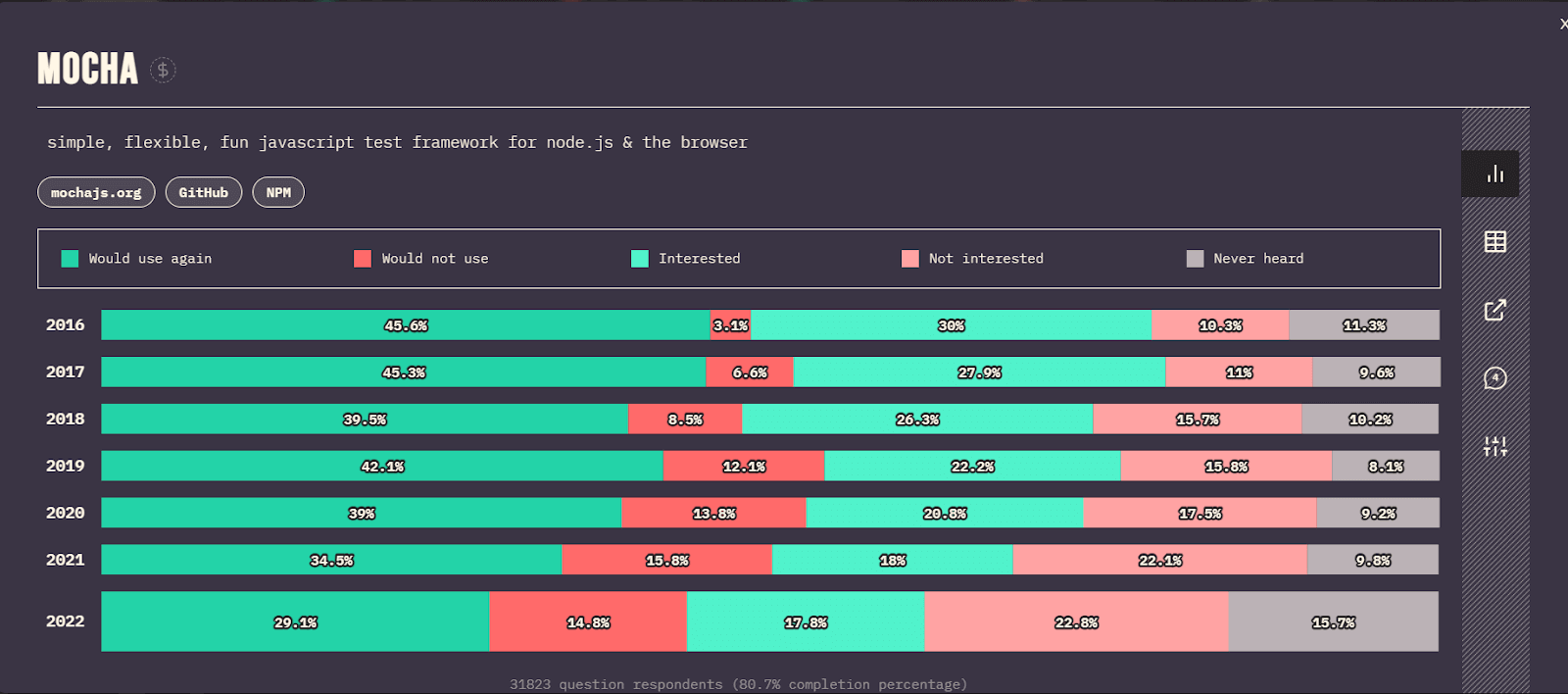This screenshot has width=1568, height=694.
Task: Open the share/export icon
Action: (1494, 311)
